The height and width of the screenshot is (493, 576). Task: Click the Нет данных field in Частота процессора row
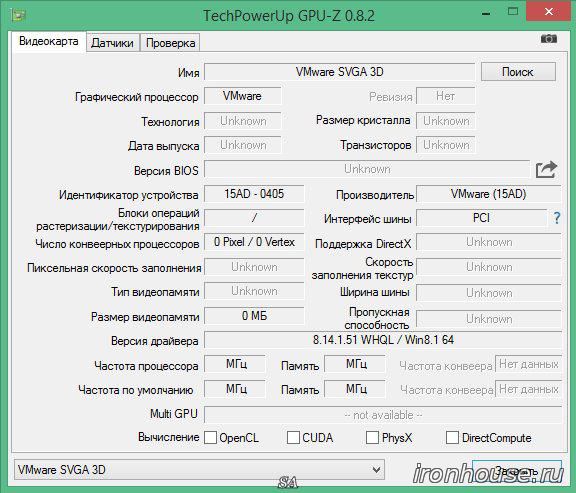(x=528, y=364)
